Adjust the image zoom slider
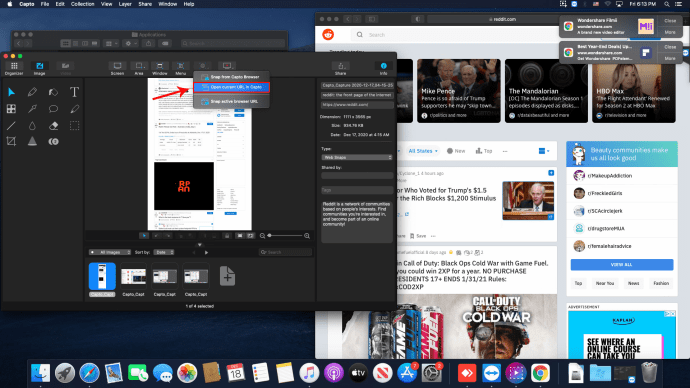 click(285, 236)
